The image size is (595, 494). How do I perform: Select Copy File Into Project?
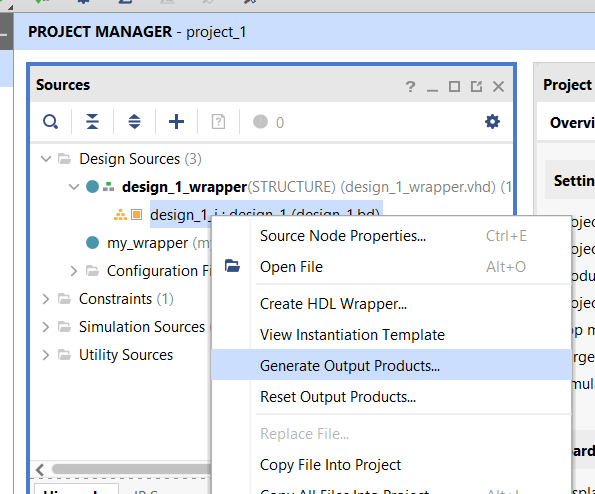[x=391, y=465]
